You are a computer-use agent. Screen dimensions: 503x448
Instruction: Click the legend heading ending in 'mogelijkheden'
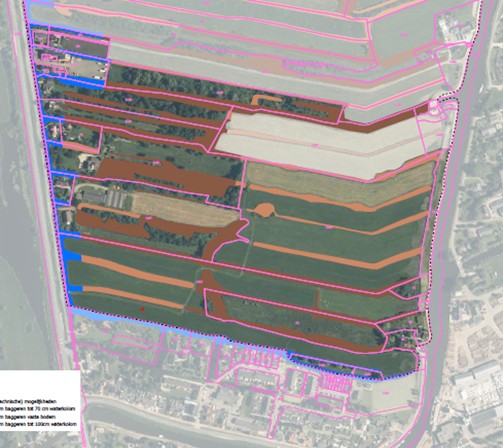(x=28, y=401)
